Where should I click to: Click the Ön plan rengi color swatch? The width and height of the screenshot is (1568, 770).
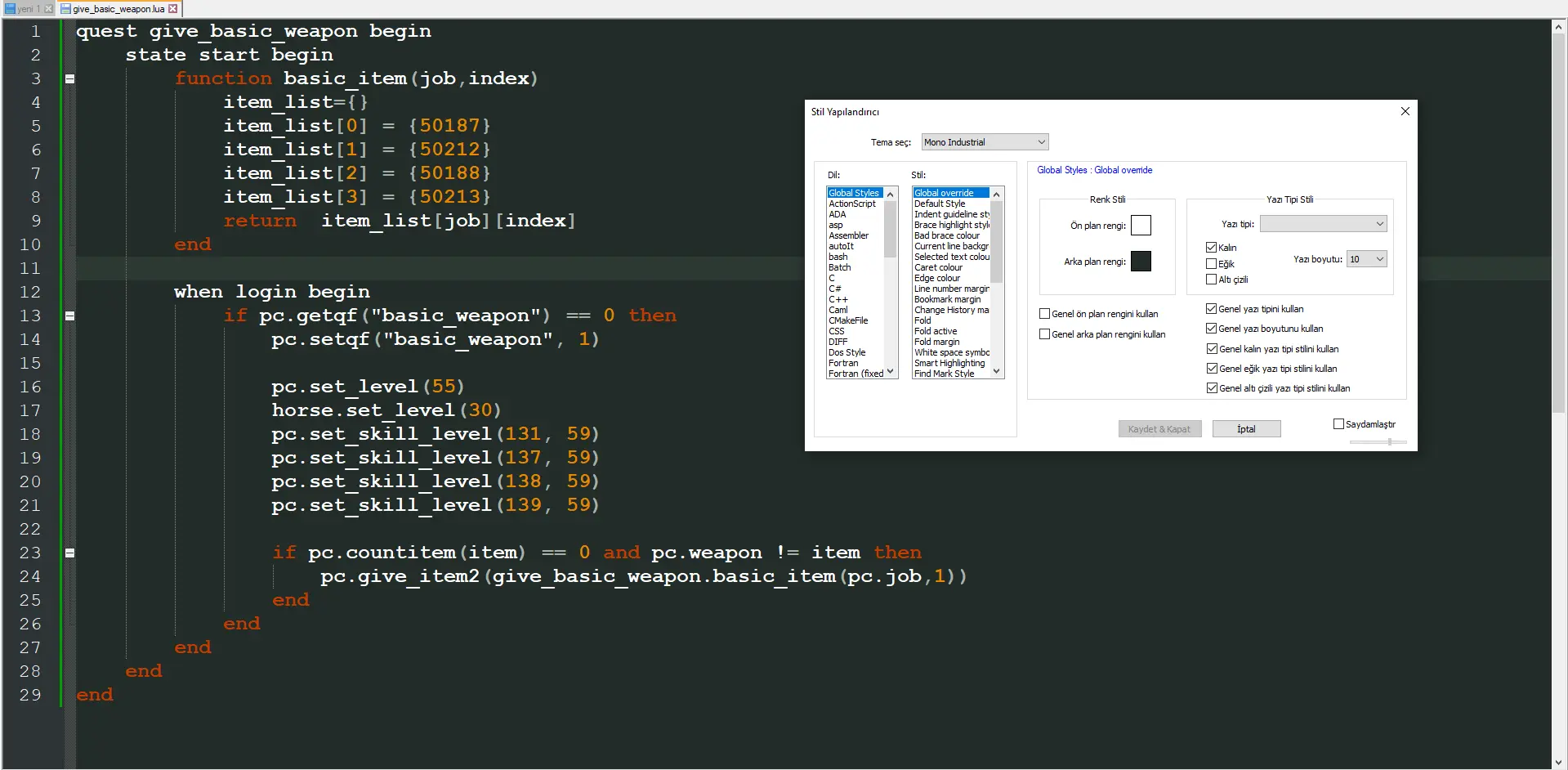click(1141, 226)
